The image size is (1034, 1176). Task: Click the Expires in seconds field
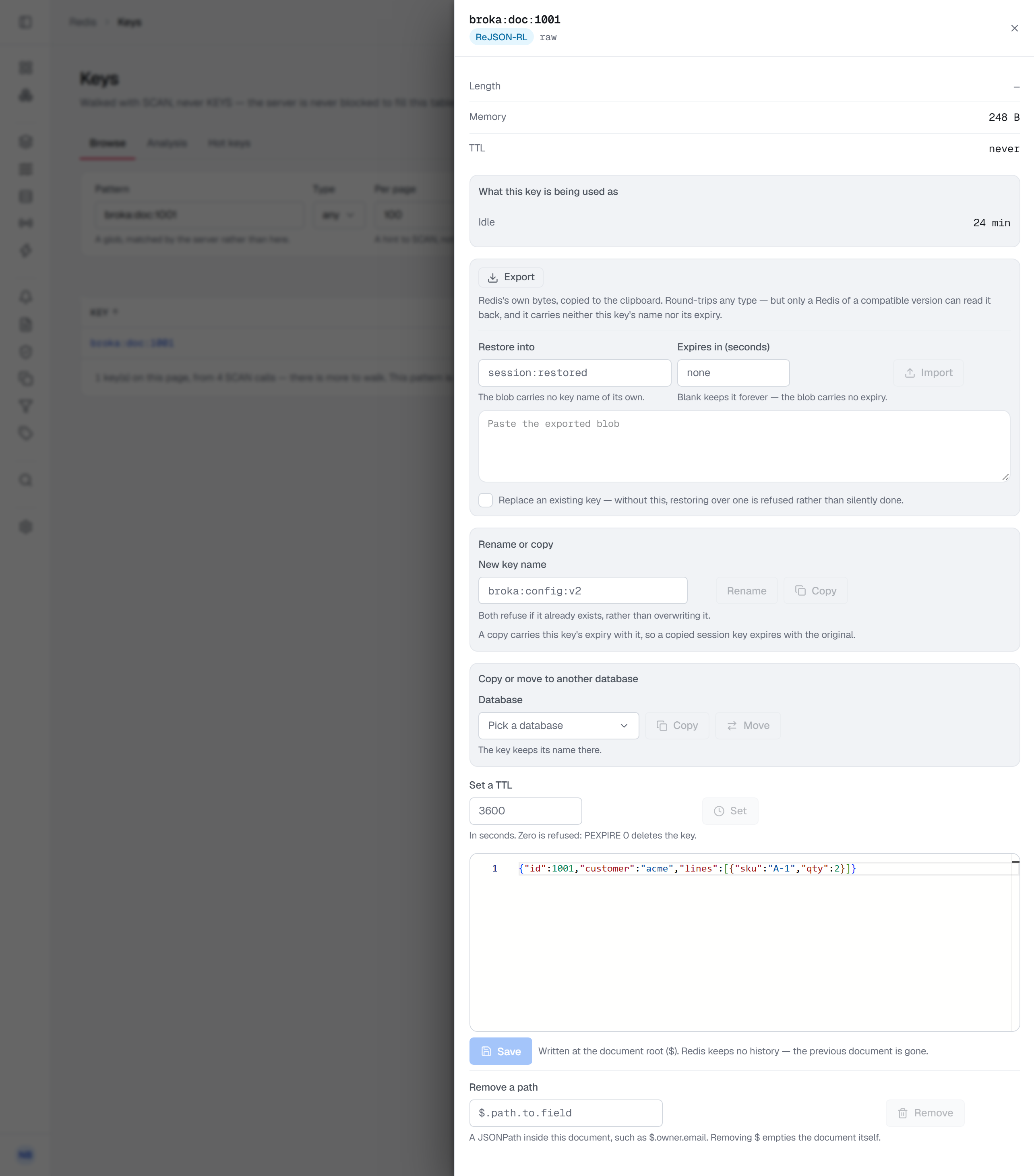pos(733,373)
